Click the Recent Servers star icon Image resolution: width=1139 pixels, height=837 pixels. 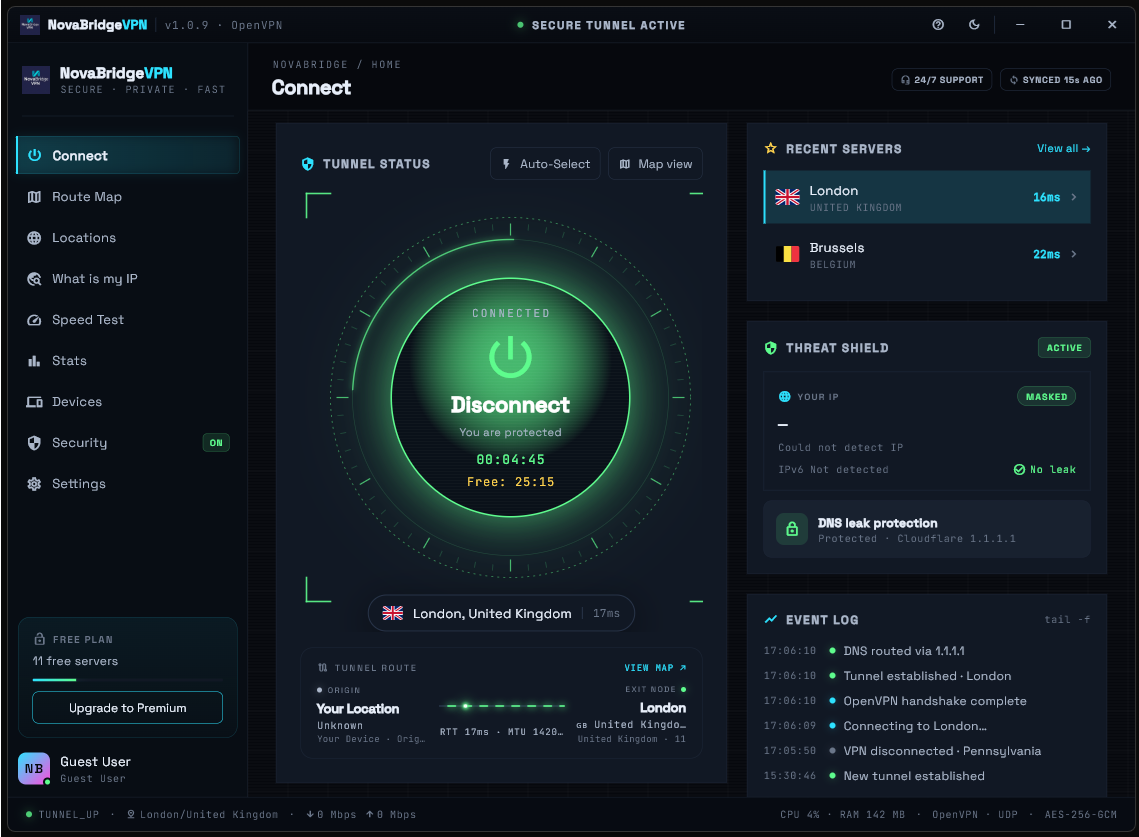pos(771,148)
